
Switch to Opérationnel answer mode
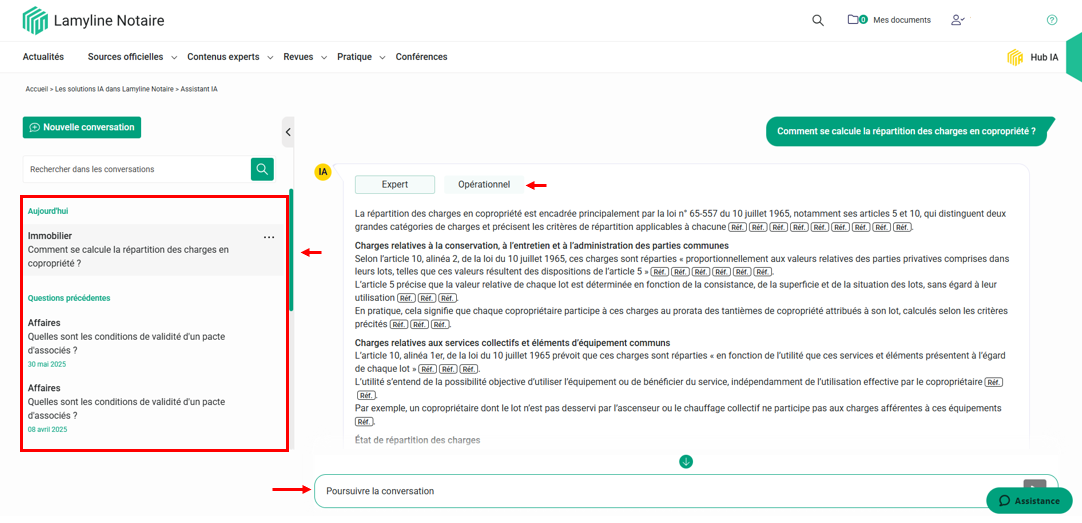point(484,185)
